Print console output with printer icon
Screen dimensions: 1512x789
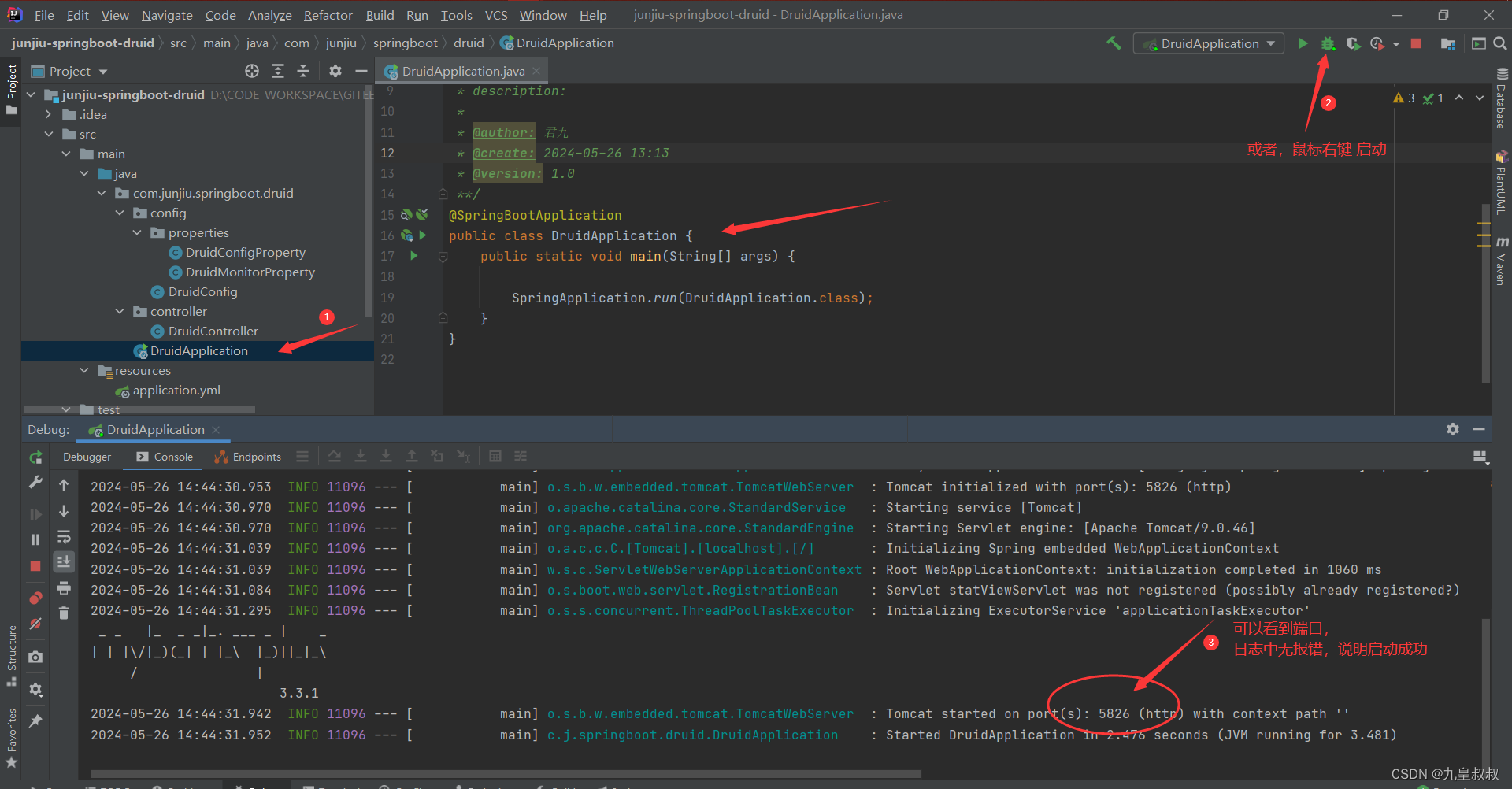point(64,587)
